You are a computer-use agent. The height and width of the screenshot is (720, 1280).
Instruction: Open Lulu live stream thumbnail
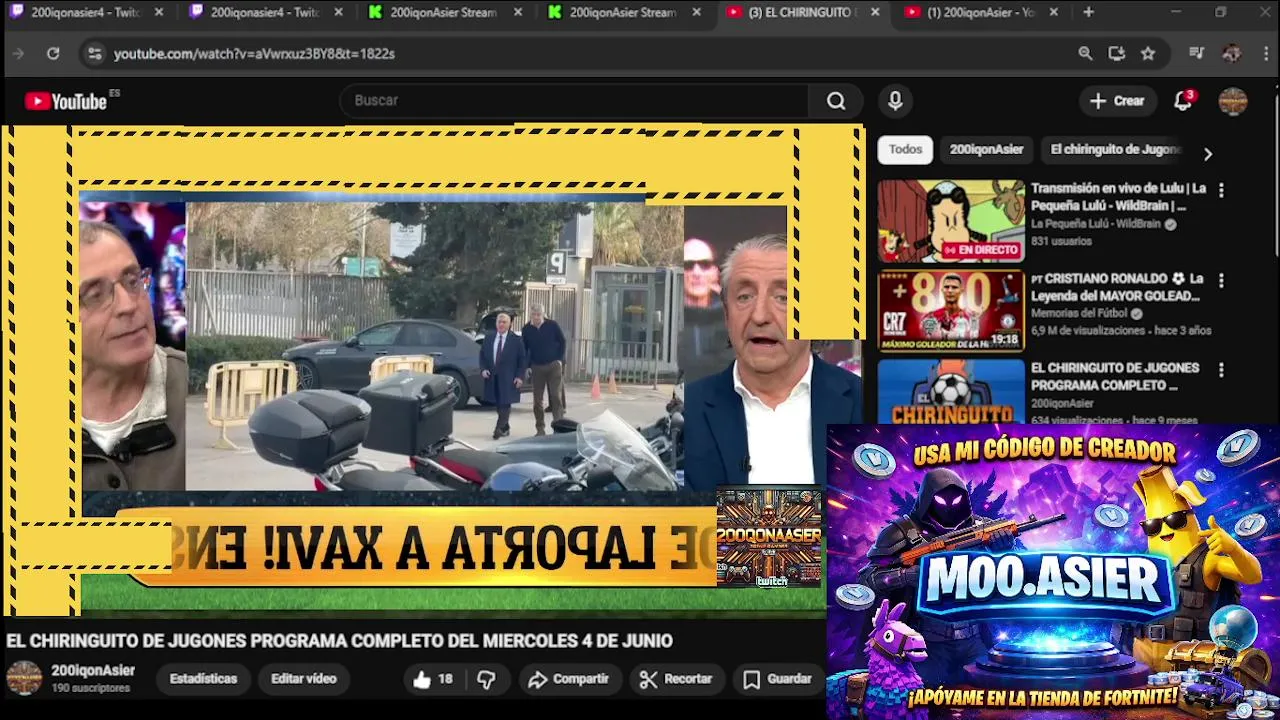pyautogui.click(x=951, y=221)
